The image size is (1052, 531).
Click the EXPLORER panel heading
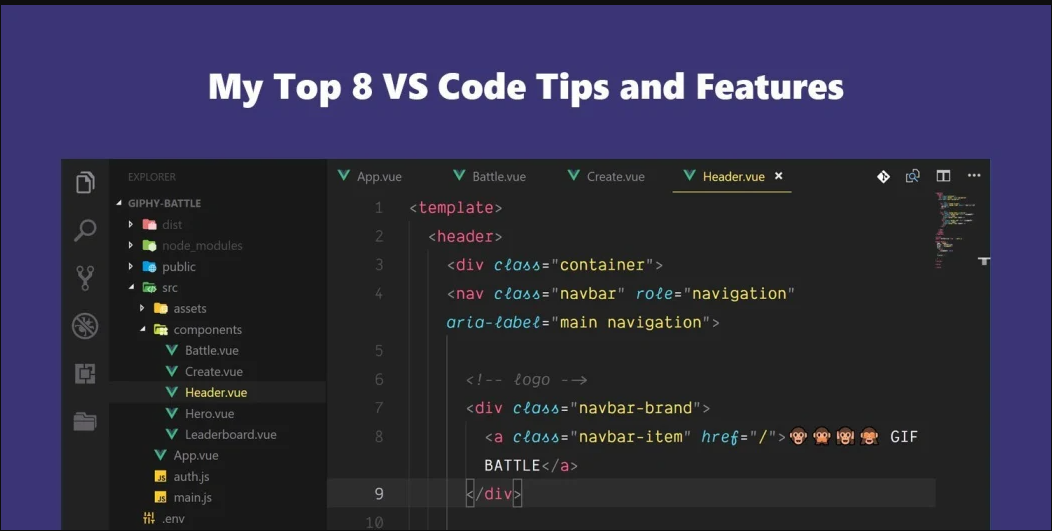(x=152, y=177)
